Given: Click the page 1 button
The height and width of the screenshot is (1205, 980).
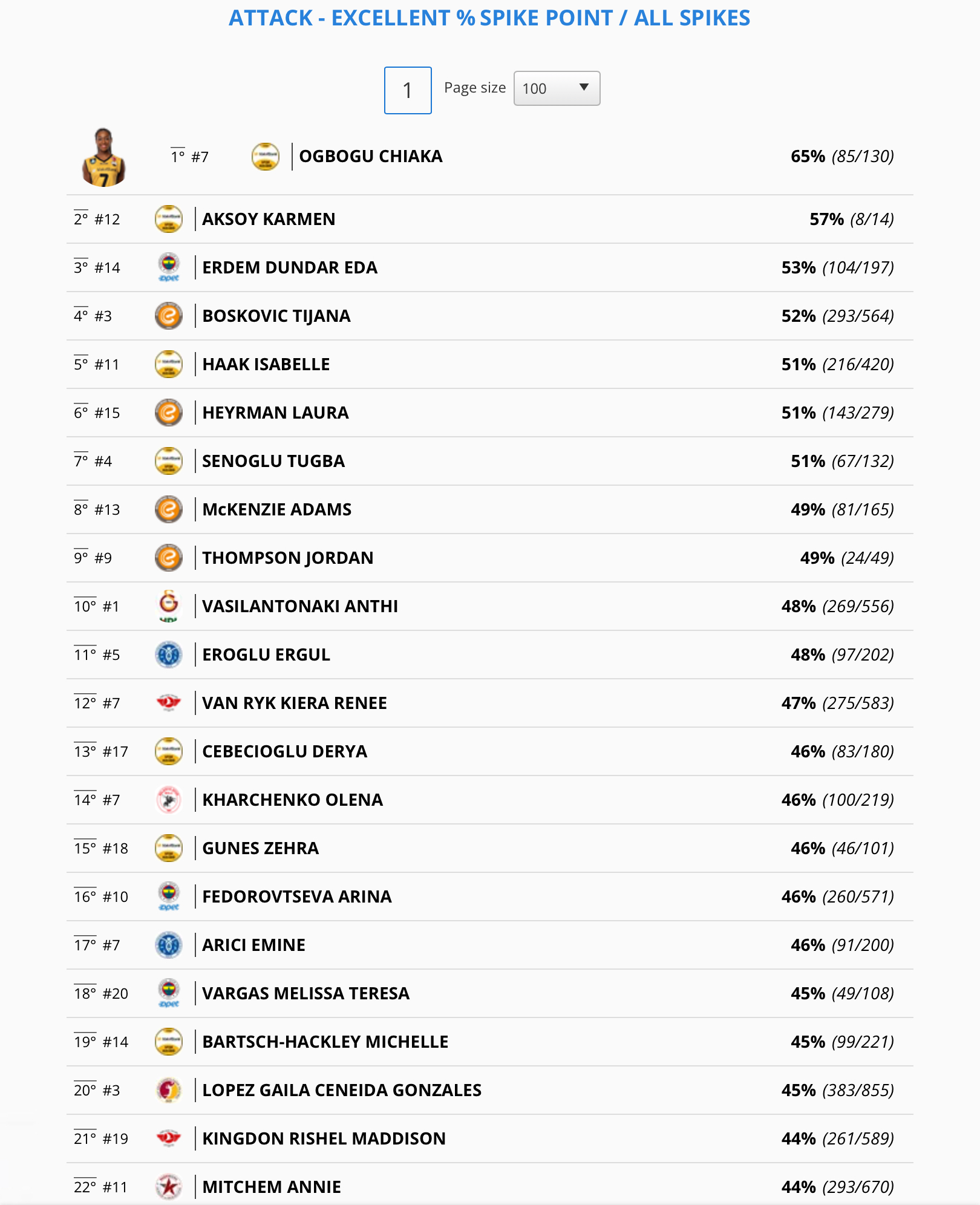Looking at the screenshot, I should point(408,90).
